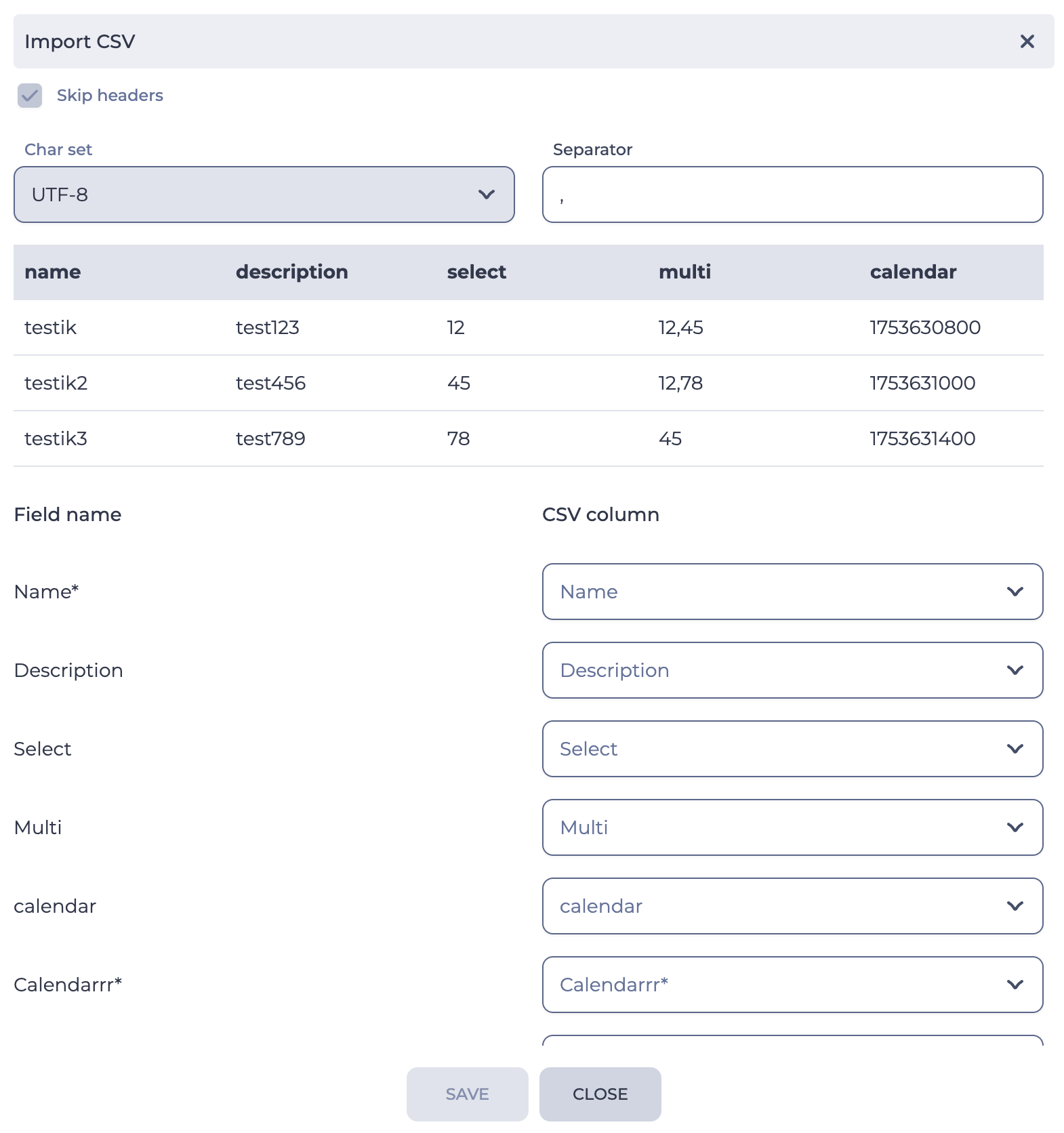The width and height of the screenshot is (1064, 1133).
Task: Click the SAVE button
Action: coord(468,1094)
